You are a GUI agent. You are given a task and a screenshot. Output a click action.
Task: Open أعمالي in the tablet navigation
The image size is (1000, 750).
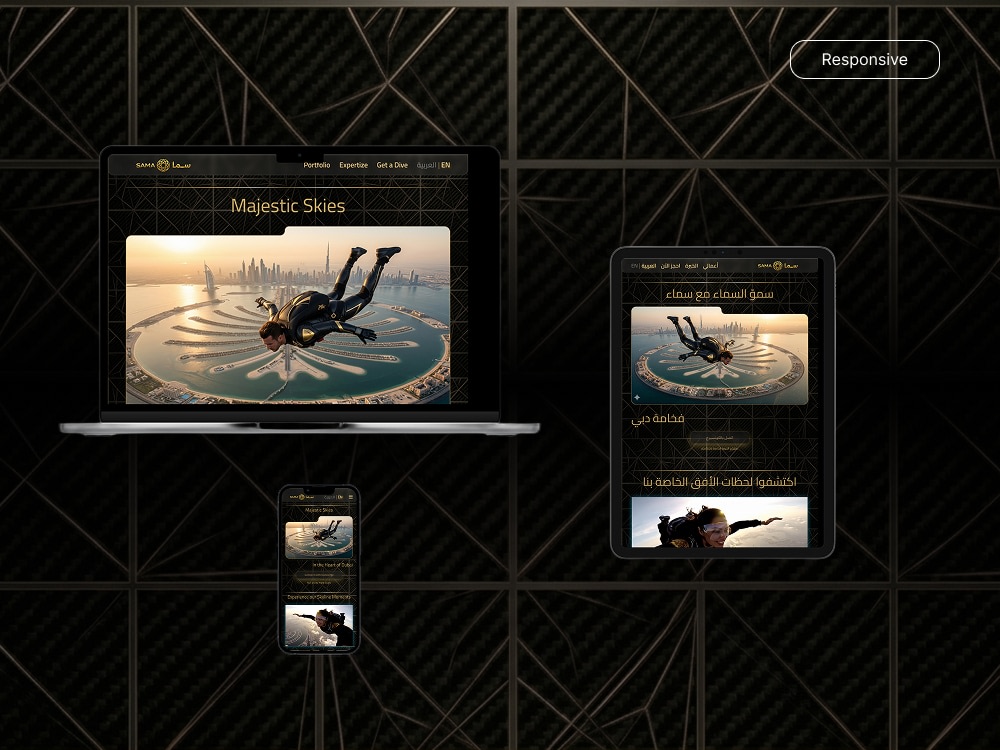pos(710,265)
